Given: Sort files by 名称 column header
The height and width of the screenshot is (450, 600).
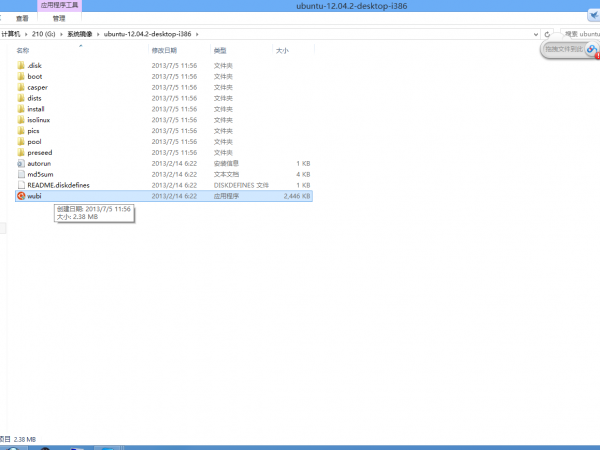Looking at the screenshot, I should coord(23,49).
